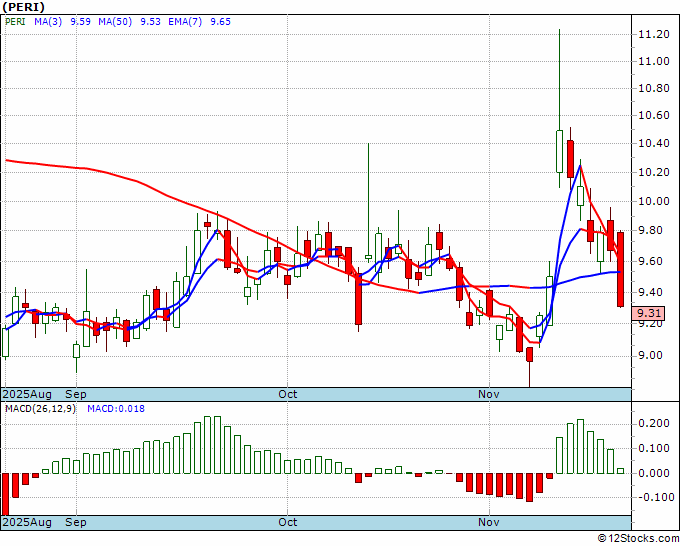Click the MA(3) value 9.59
This screenshot has height=546, width=680.
pos(81,22)
